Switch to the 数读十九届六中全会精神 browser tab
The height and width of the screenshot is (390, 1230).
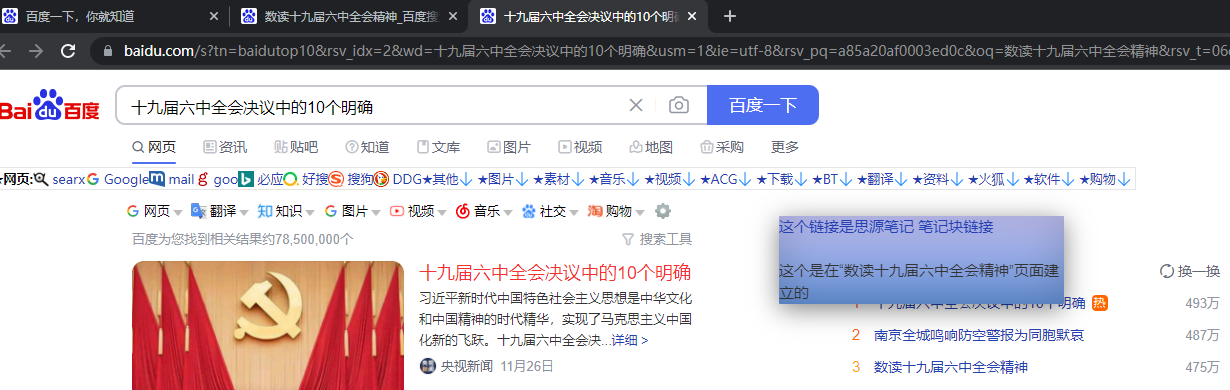[x=349, y=16]
